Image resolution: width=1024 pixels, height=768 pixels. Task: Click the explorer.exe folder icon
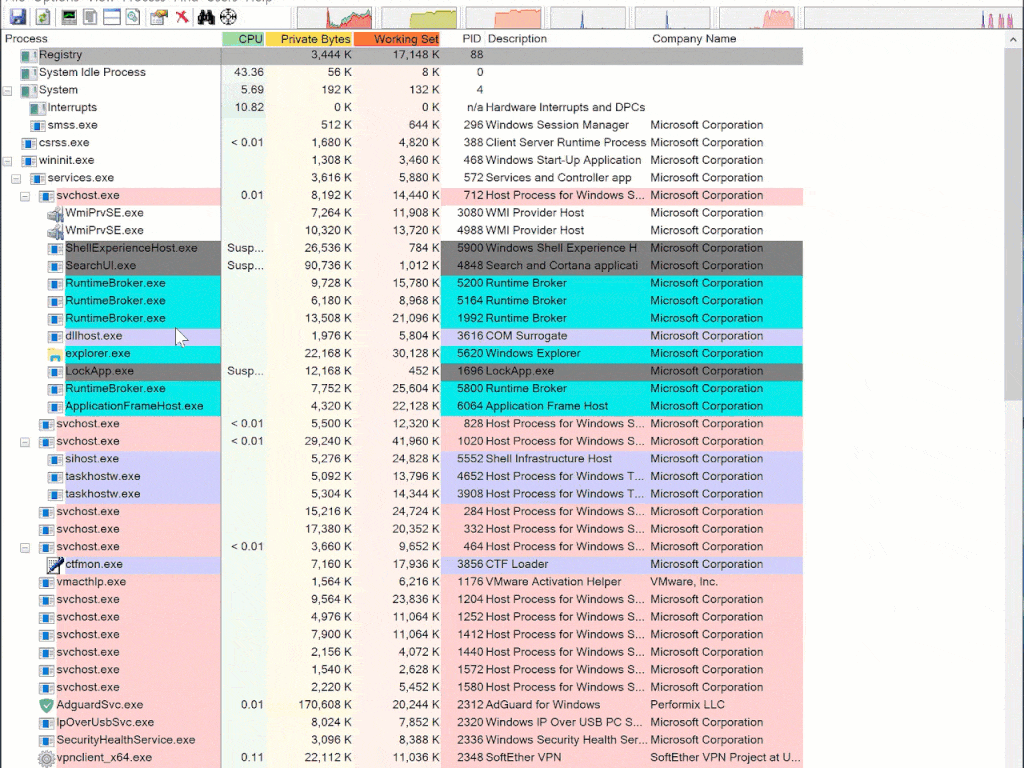pos(55,354)
